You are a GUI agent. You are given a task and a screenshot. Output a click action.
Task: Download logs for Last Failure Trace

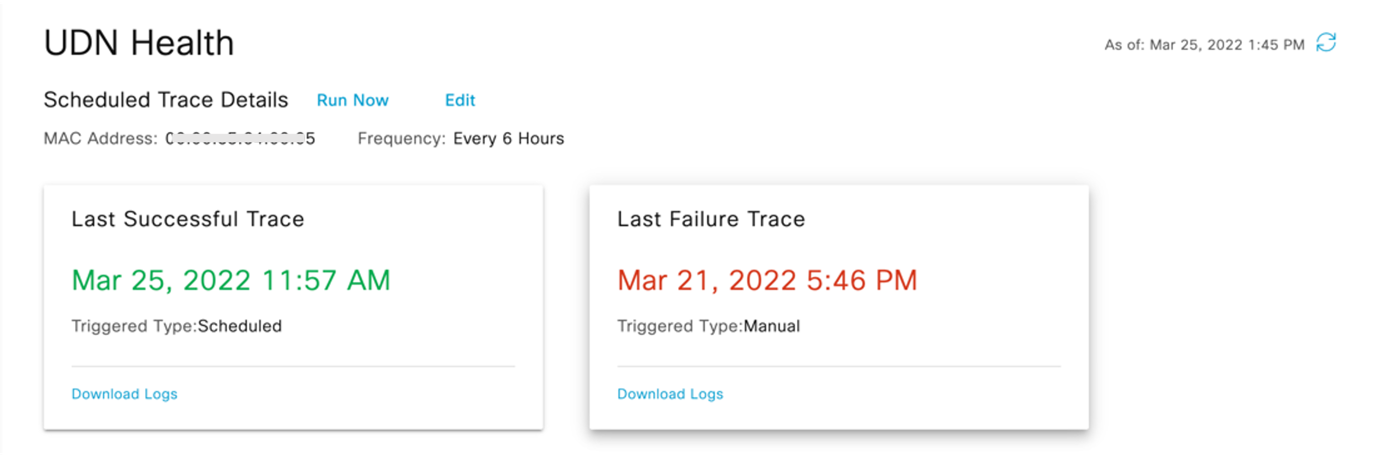click(670, 394)
